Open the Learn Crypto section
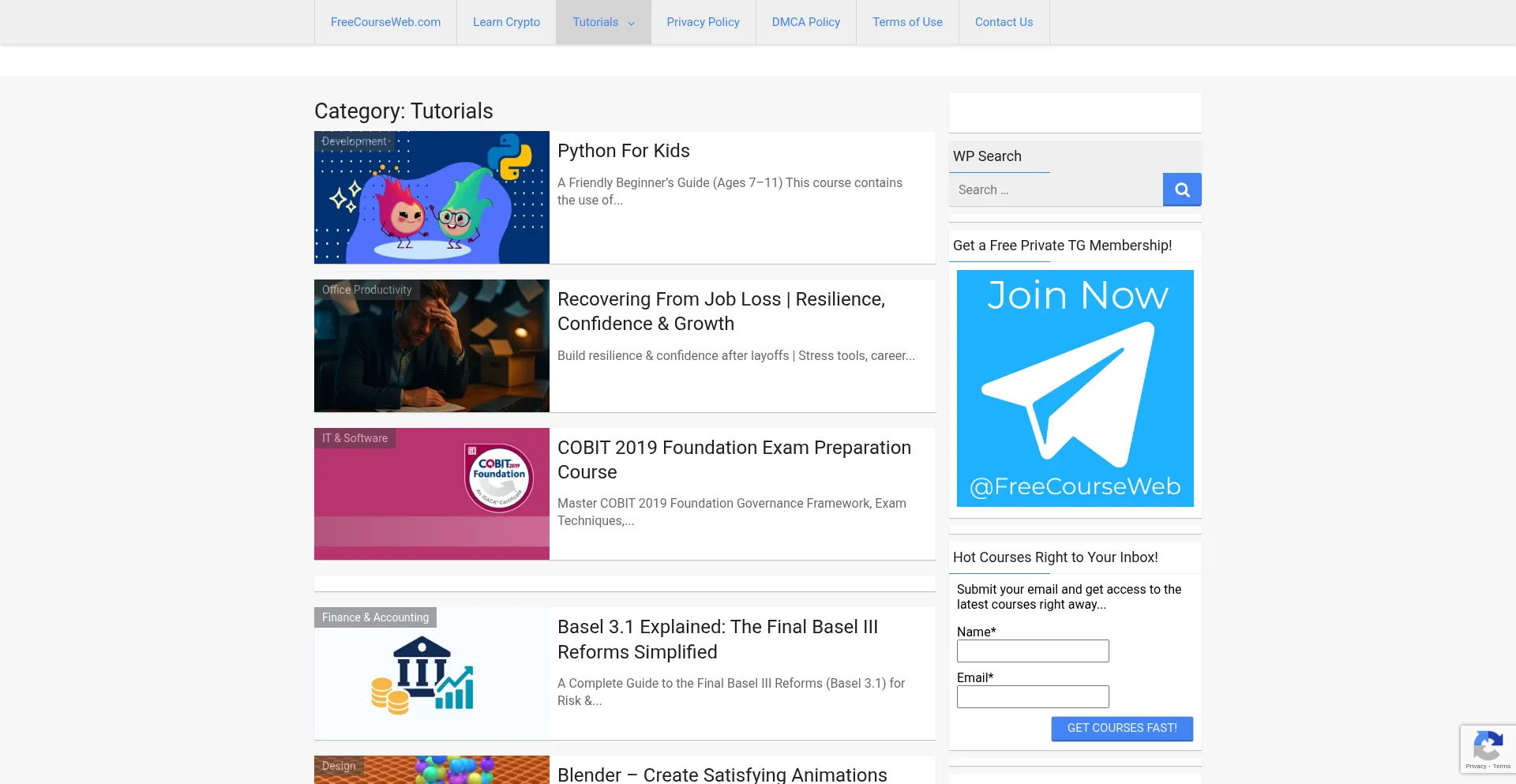The image size is (1516, 784). pos(506,22)
